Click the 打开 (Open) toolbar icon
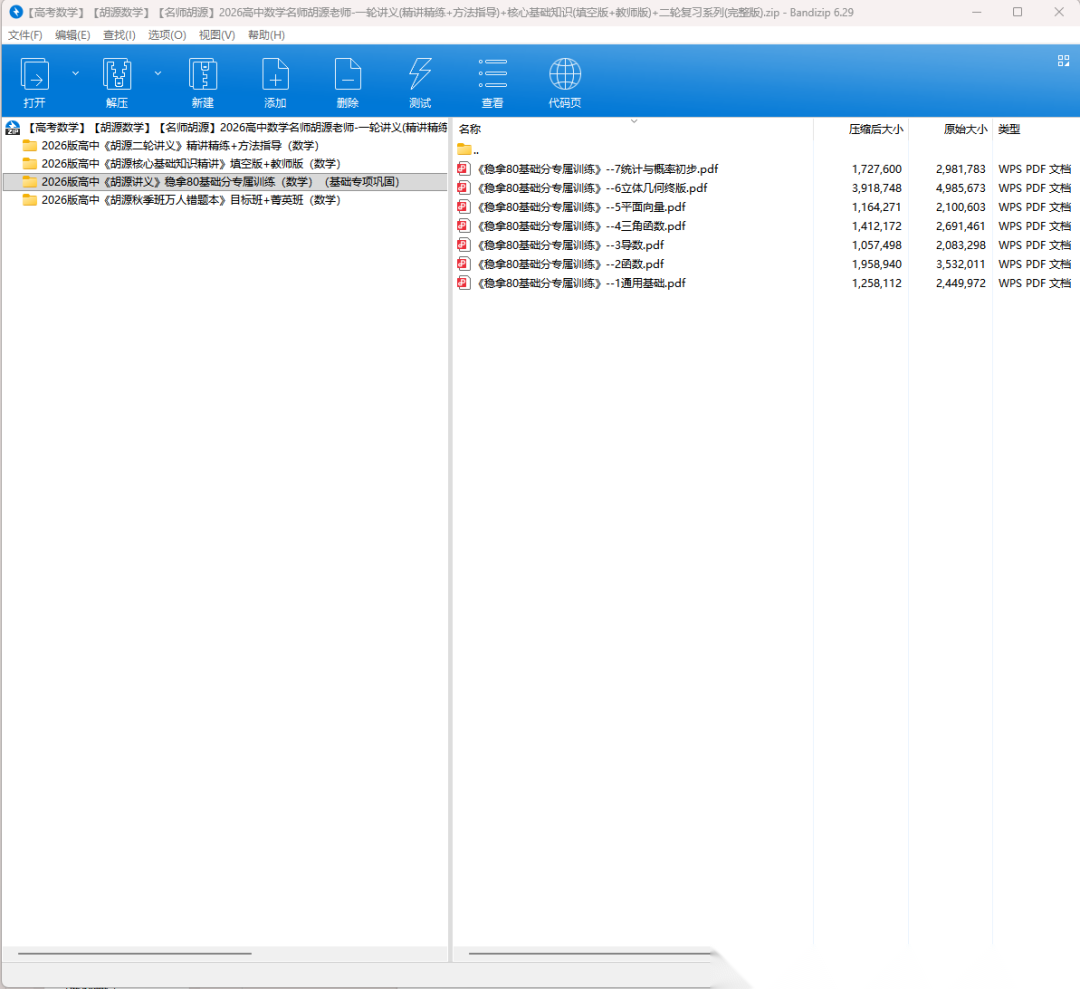This screenshot has width=1080, height=989. tap(35, 76)
